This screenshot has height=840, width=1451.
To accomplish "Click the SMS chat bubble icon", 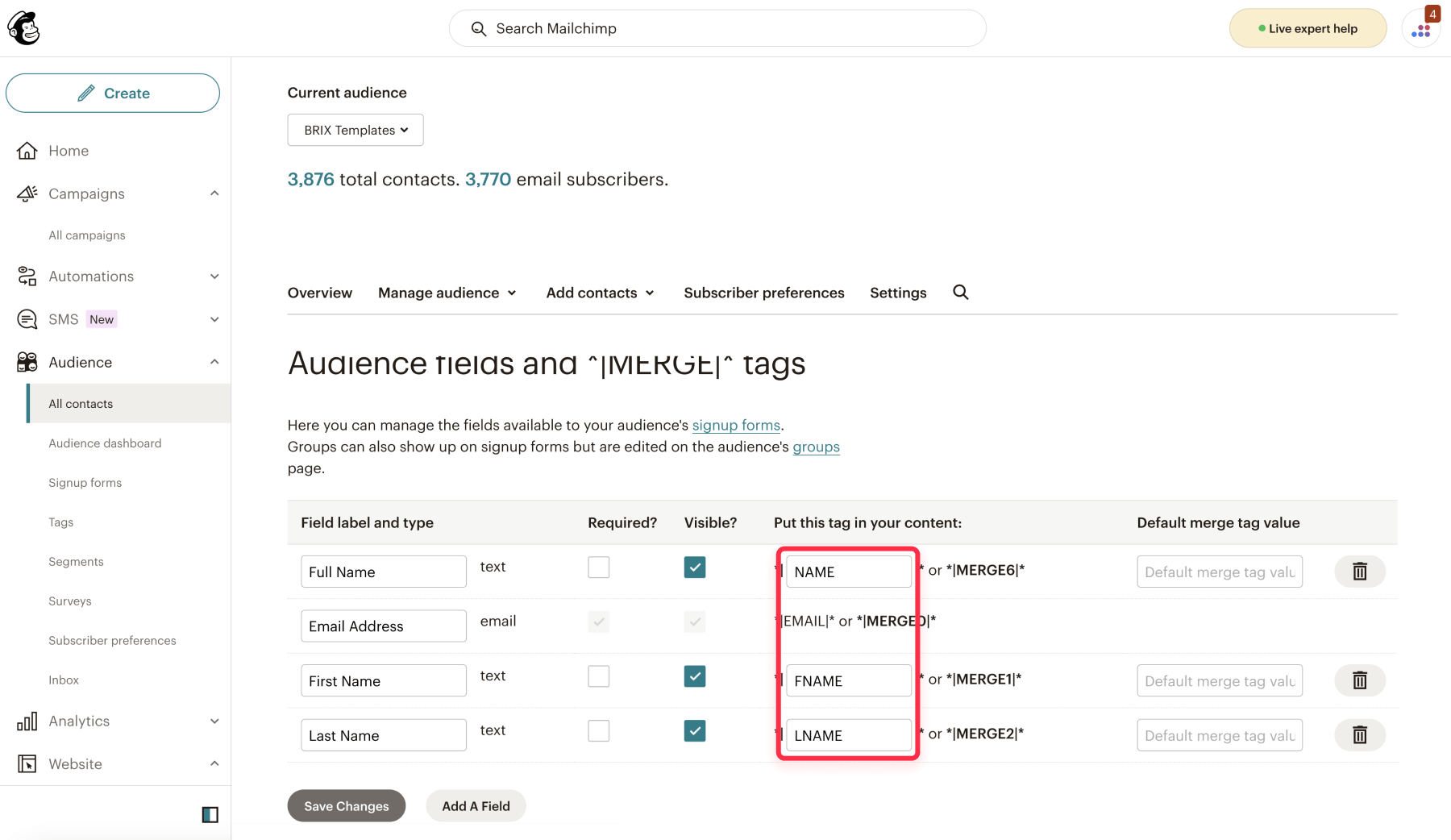I will pyautogui.click(x=27, y=319).
